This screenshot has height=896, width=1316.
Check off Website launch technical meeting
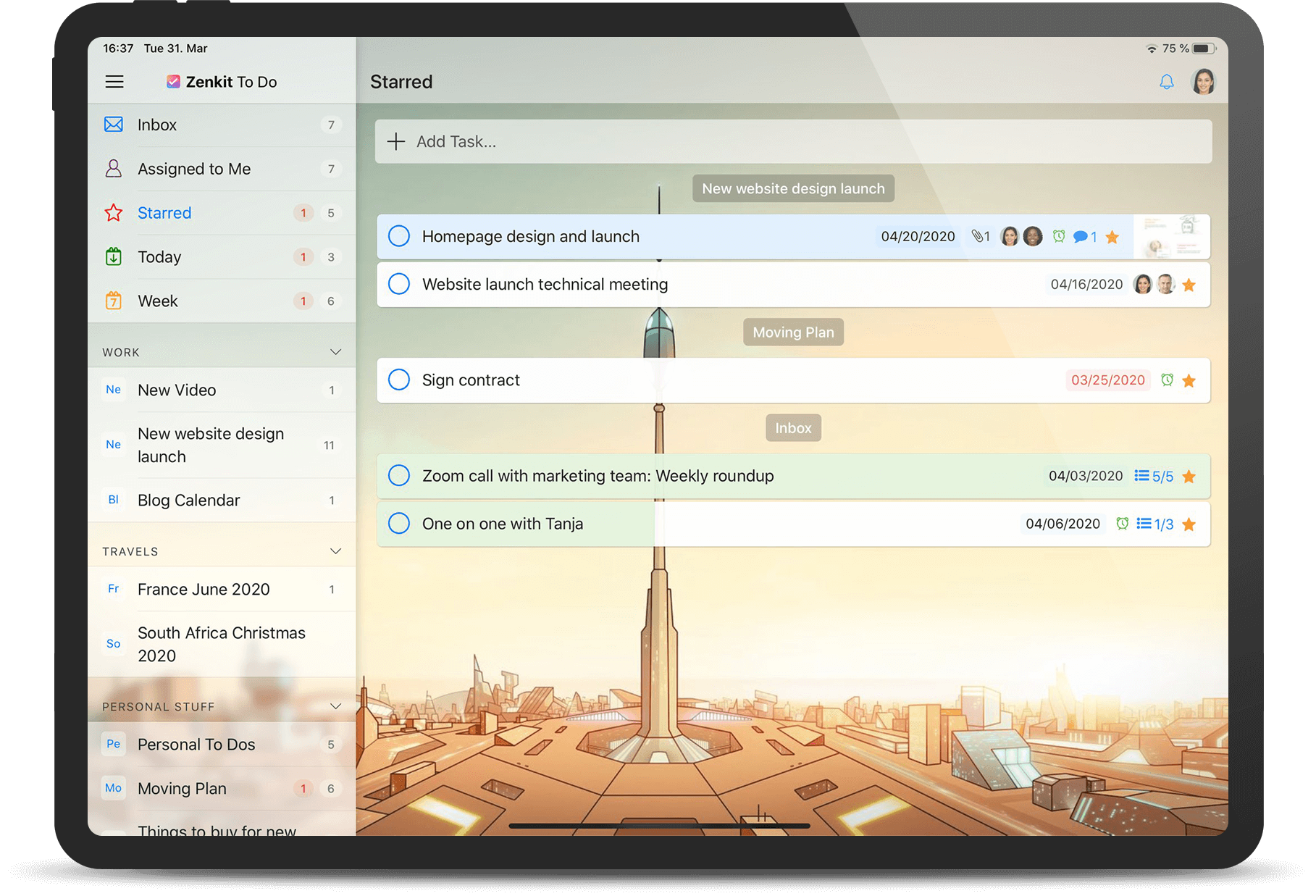(399, 284)
